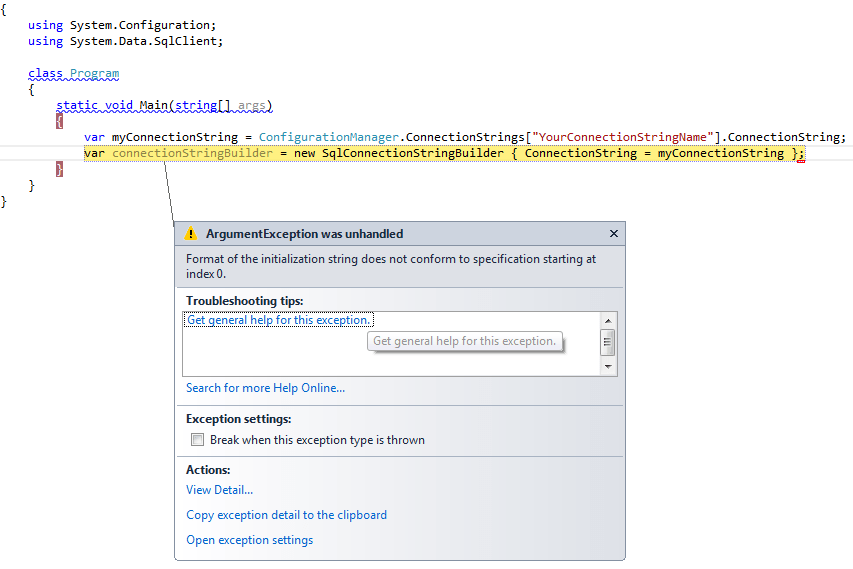
Task: Click 'myConnectionString' variable declaration
Action: coord(175,137)
